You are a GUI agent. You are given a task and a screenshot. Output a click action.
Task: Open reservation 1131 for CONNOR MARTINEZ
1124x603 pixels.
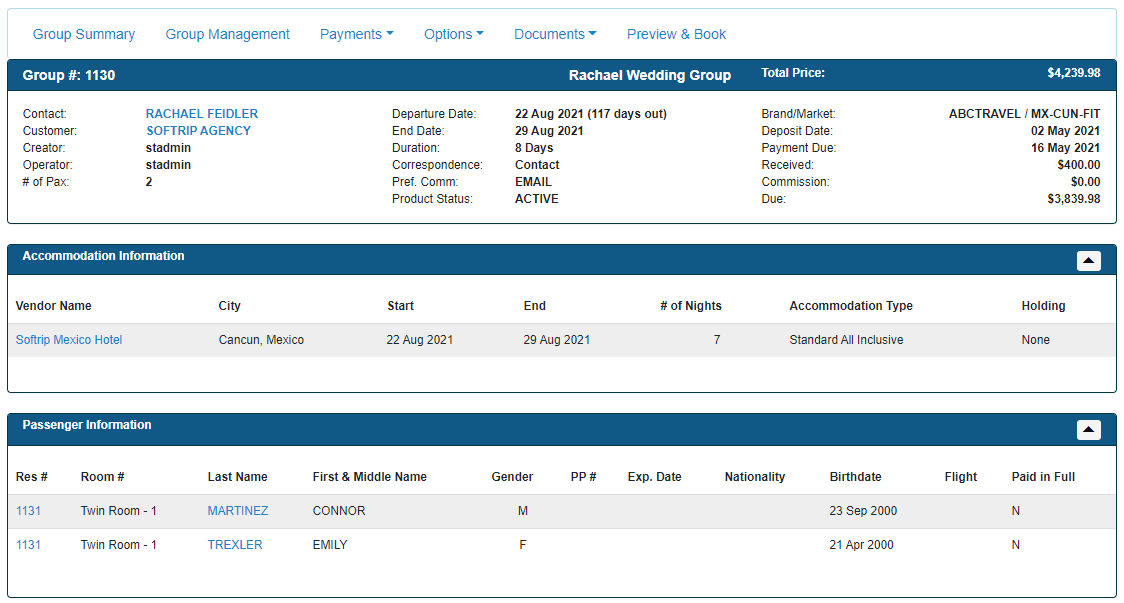click(x=28, y=511)
